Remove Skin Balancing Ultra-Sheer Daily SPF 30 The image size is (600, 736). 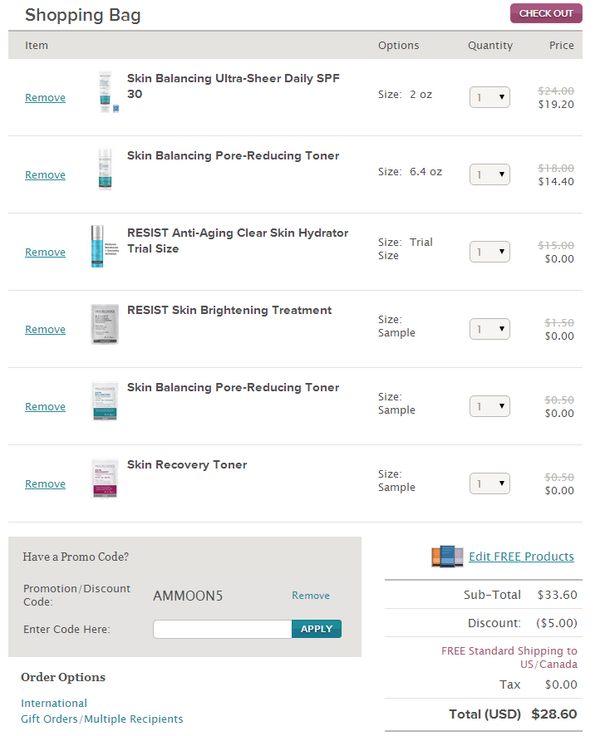(45, 98)
